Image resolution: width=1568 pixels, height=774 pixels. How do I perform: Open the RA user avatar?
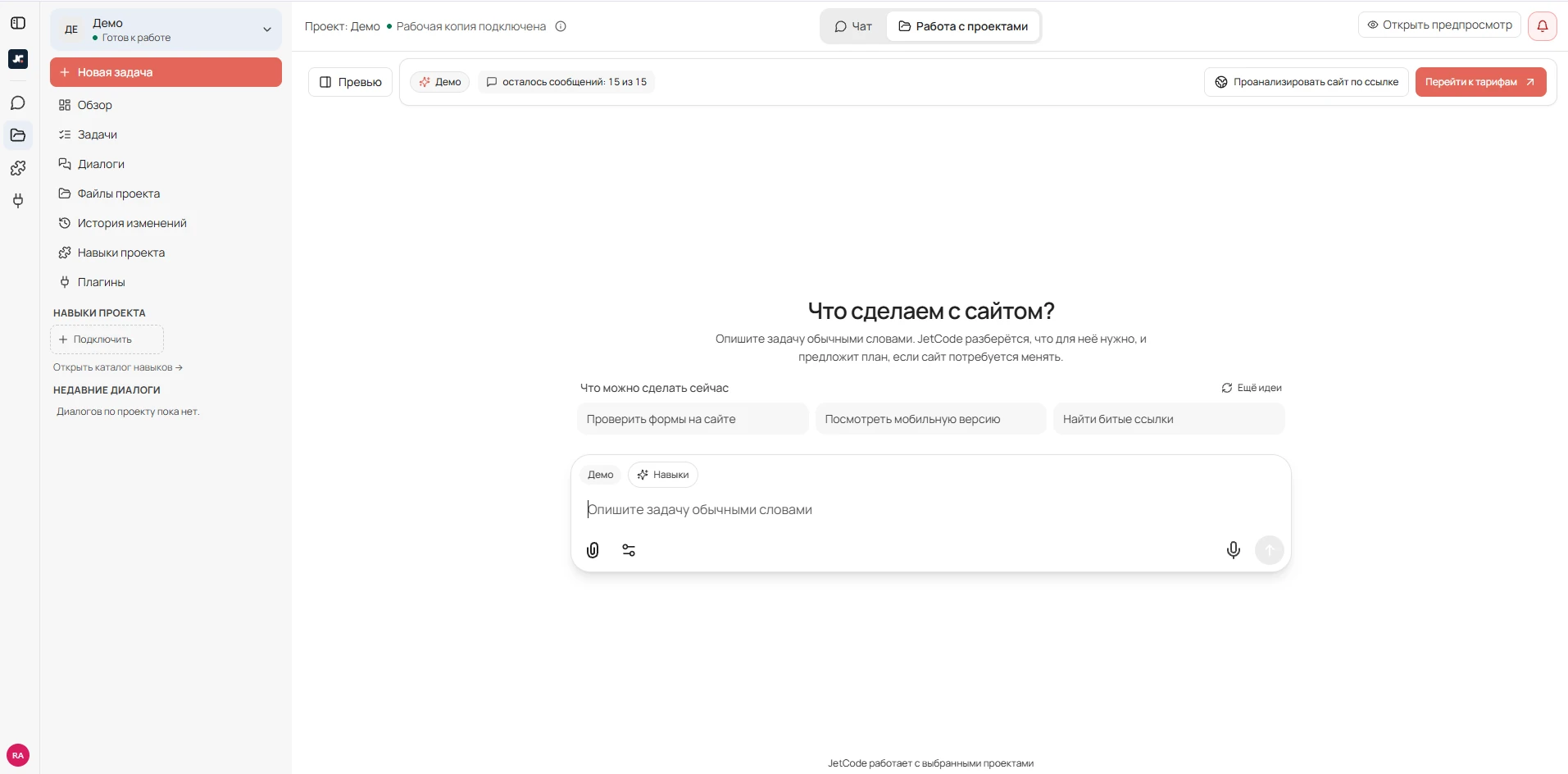[18, 755]
